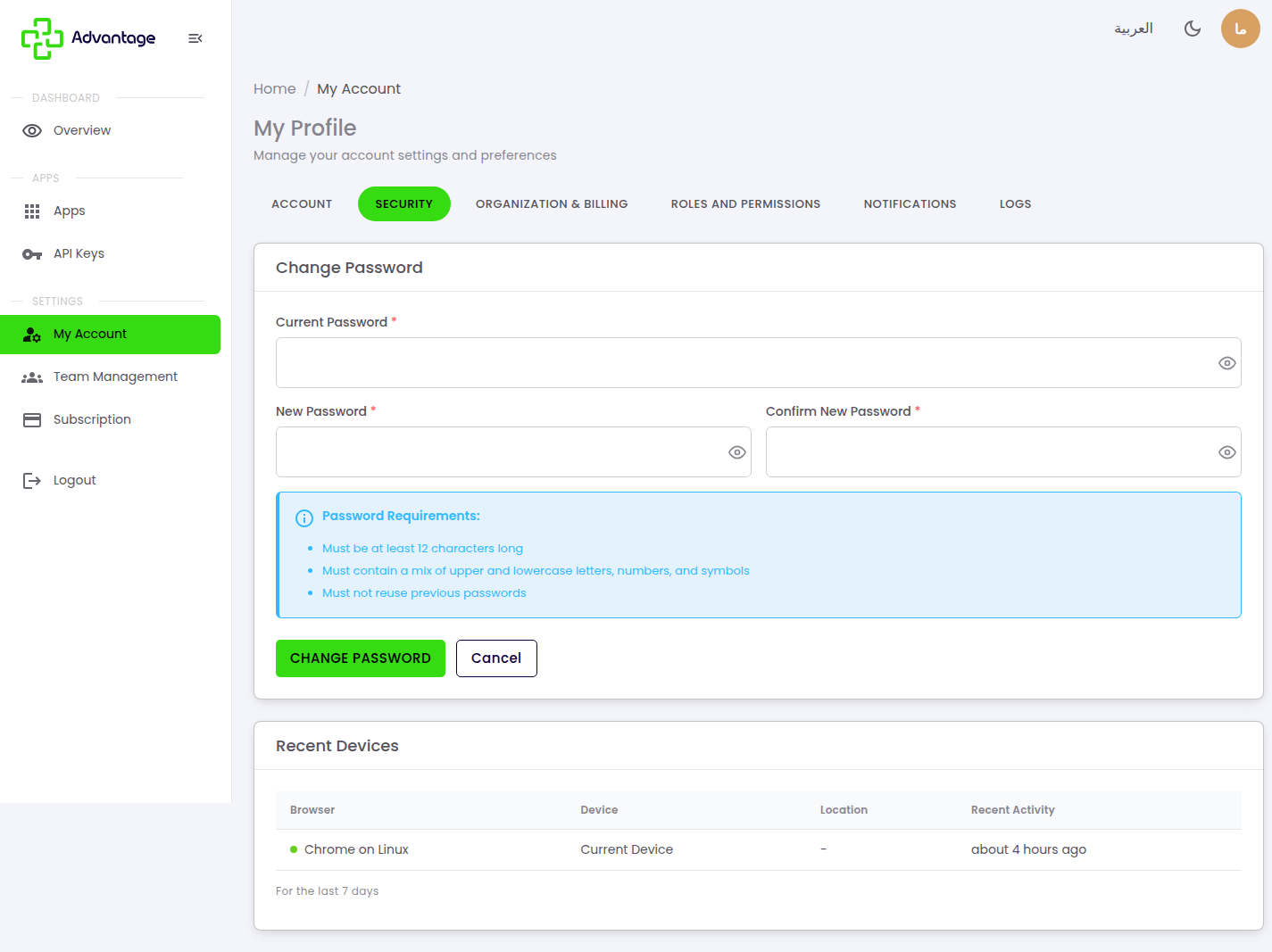Show New Password visibility eye
The height and width of the screenshot is (952, 1272).
click(737, 452)
